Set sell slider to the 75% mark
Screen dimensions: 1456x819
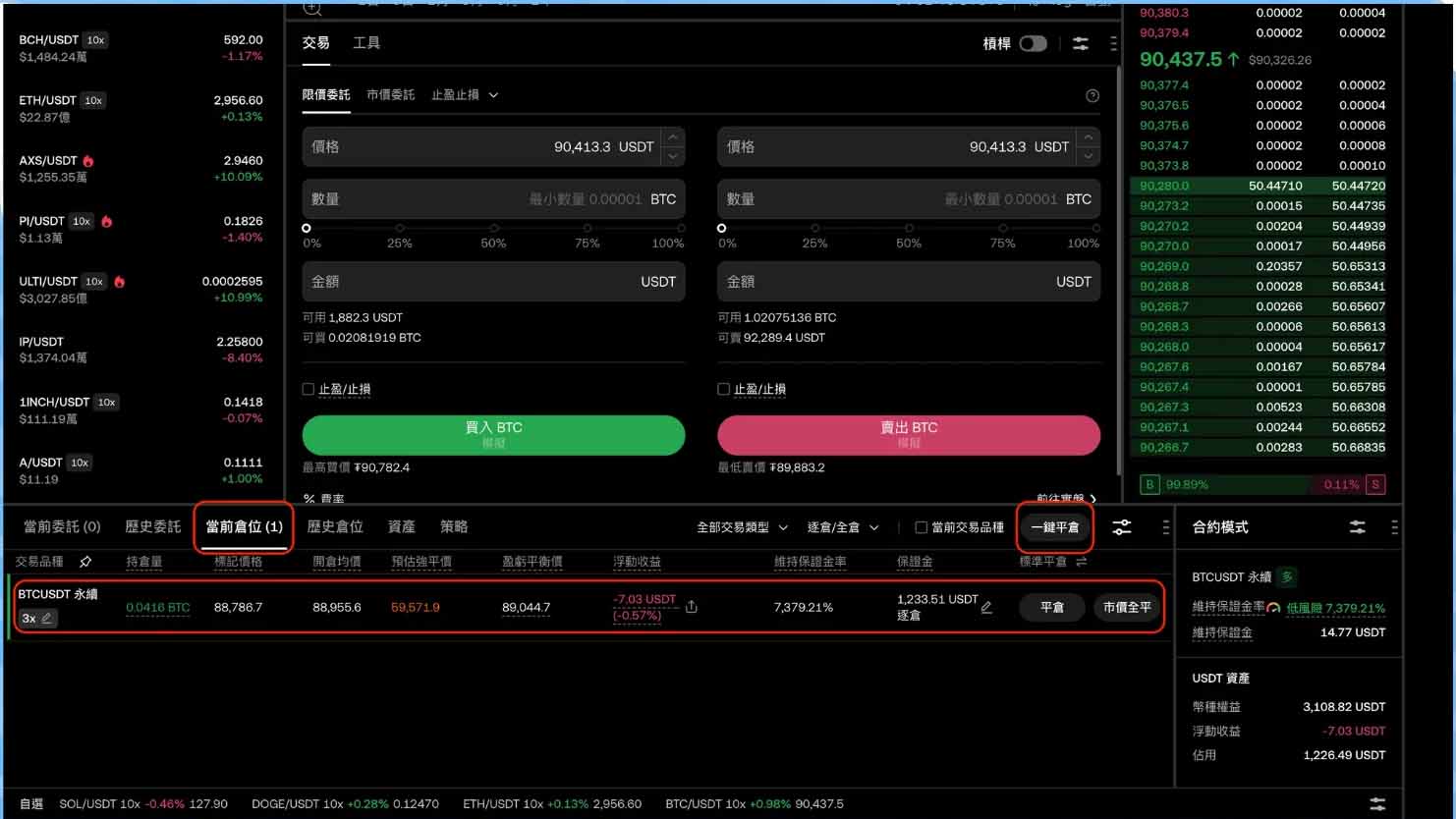point(1003,229)
